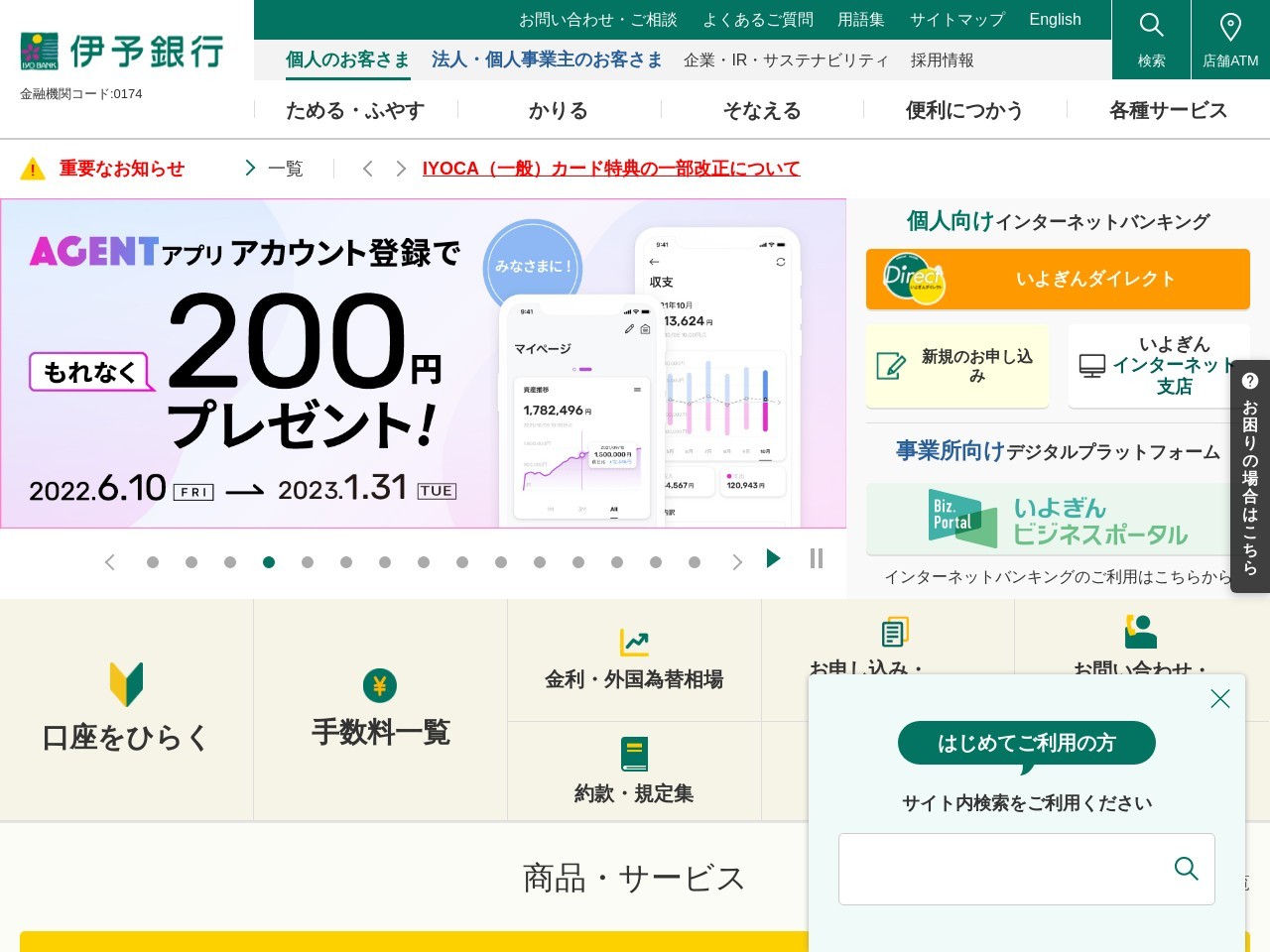1270x952 pixels.
Task: Open the サイトマップ link
Action: point(957,20)
